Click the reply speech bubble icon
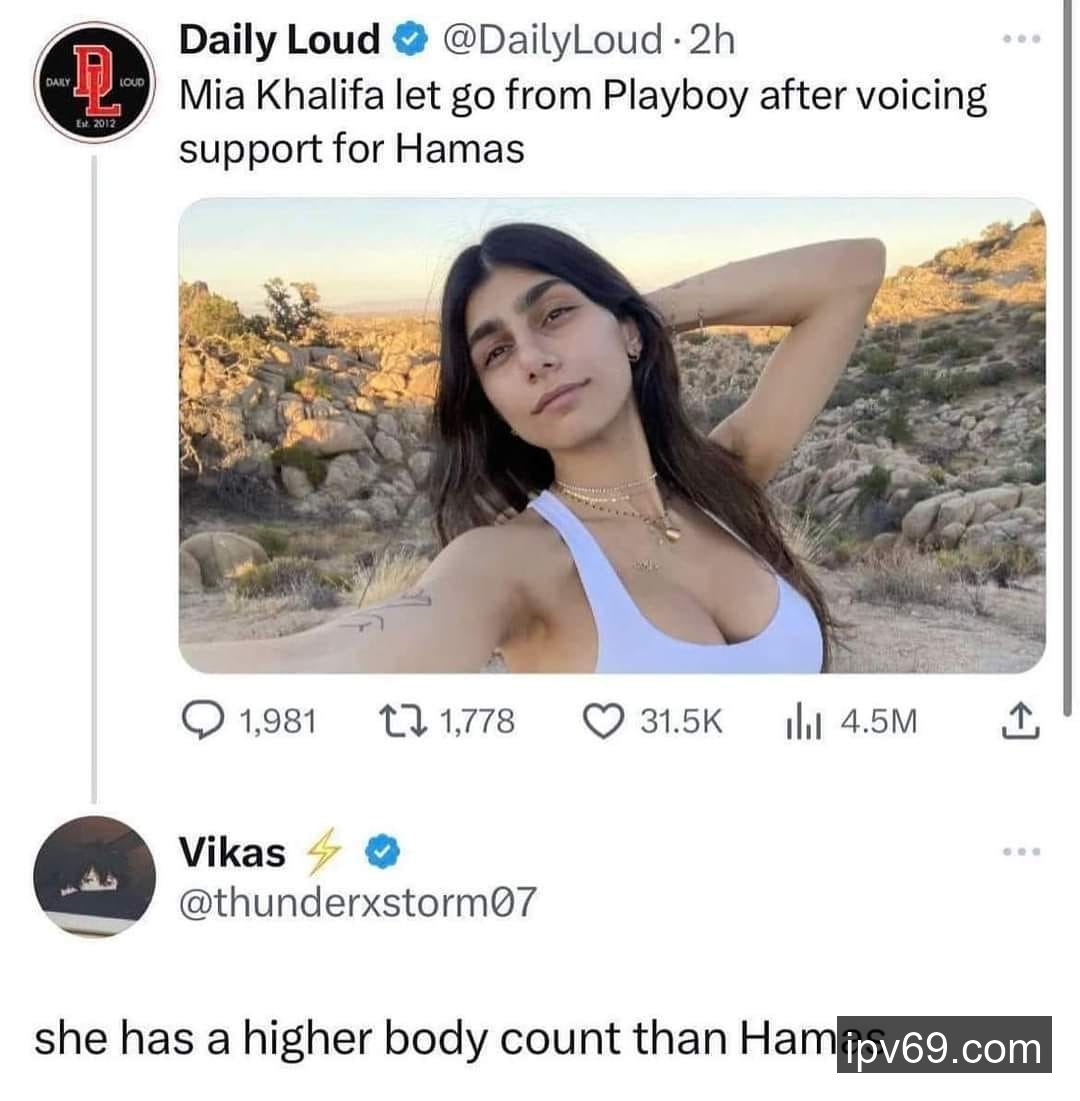 coord(203,721)
